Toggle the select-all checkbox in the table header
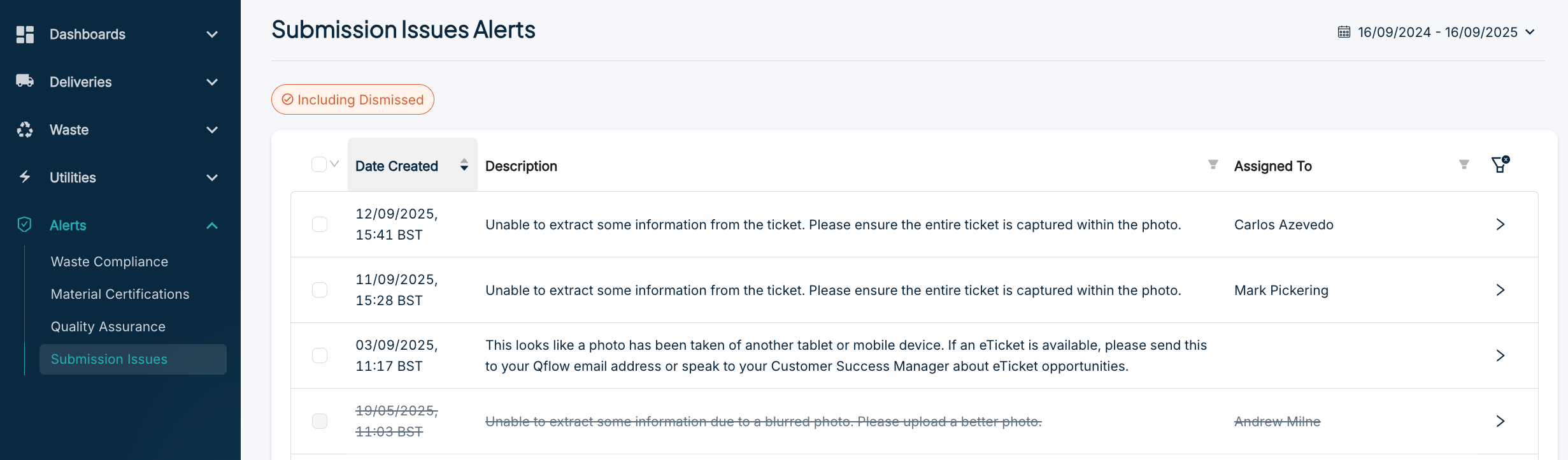Image resolution: width=1568 pixels, height=460 pixels. click(320, 164)
